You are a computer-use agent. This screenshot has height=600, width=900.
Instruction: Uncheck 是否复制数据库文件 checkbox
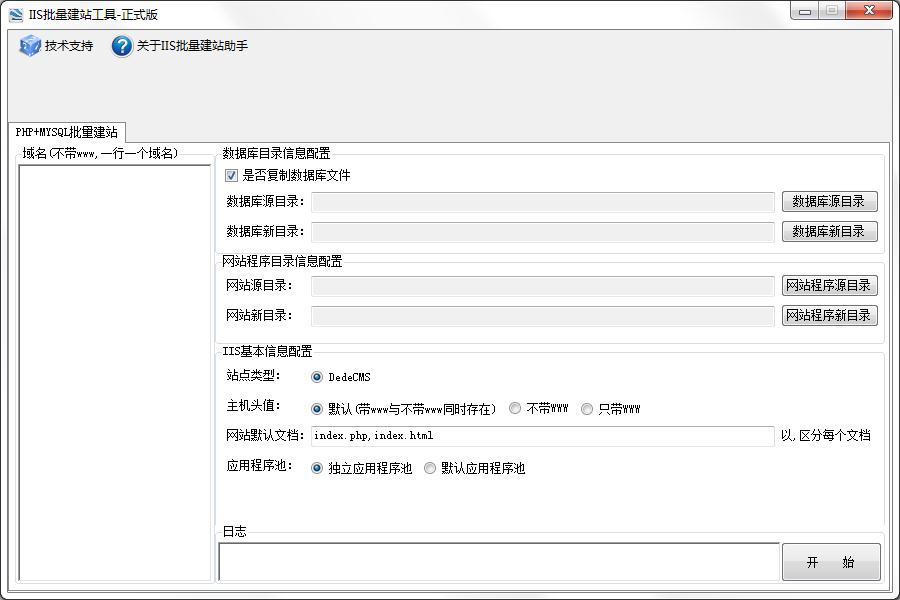230,175
